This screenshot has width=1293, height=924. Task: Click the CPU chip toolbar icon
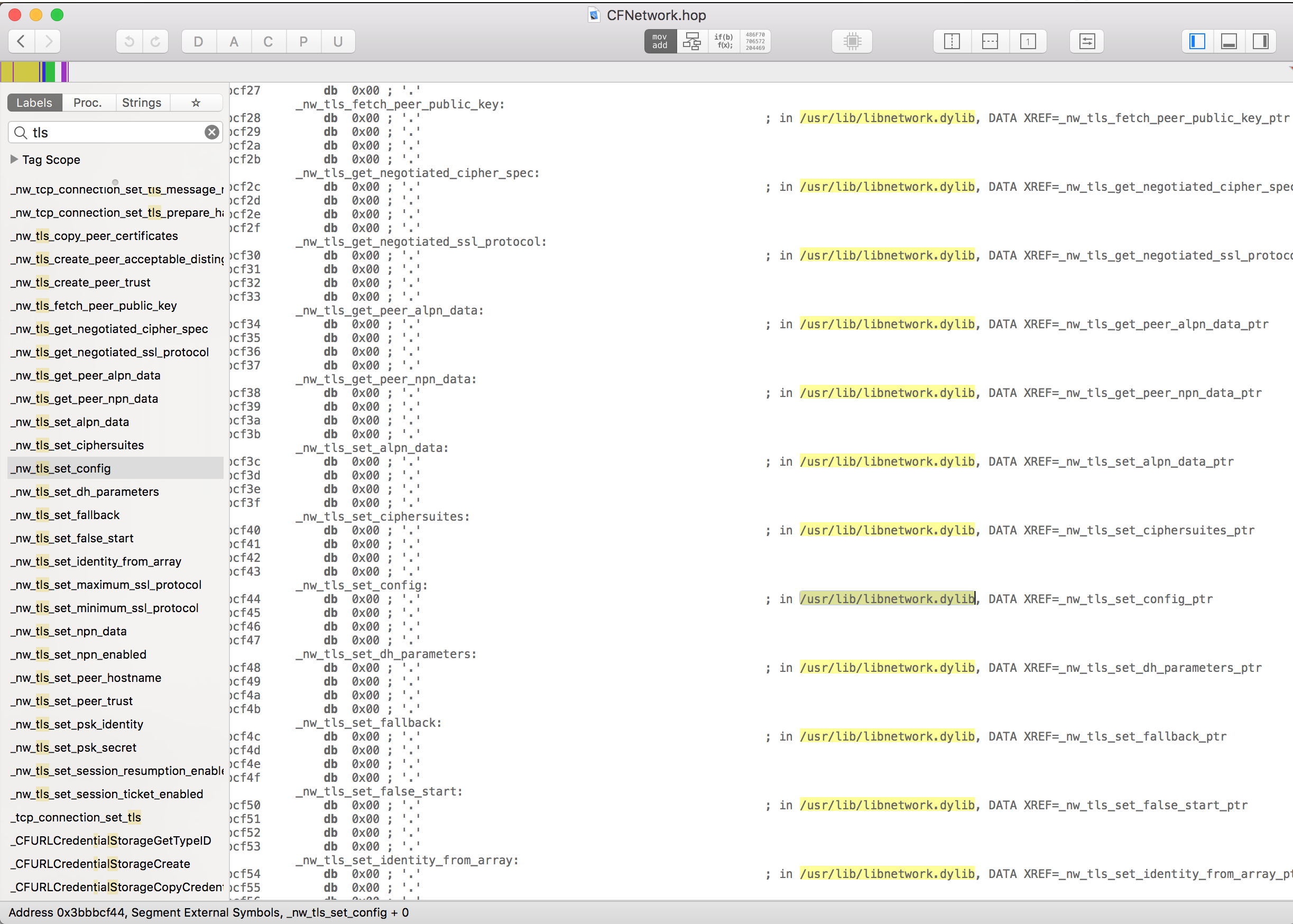[852, 41]
